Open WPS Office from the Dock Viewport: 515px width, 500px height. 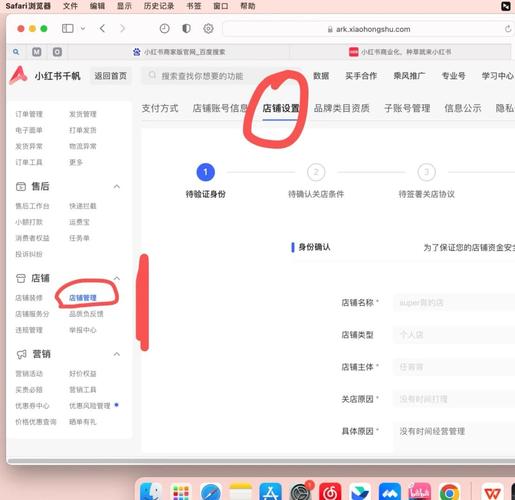[x=492, y=492]
